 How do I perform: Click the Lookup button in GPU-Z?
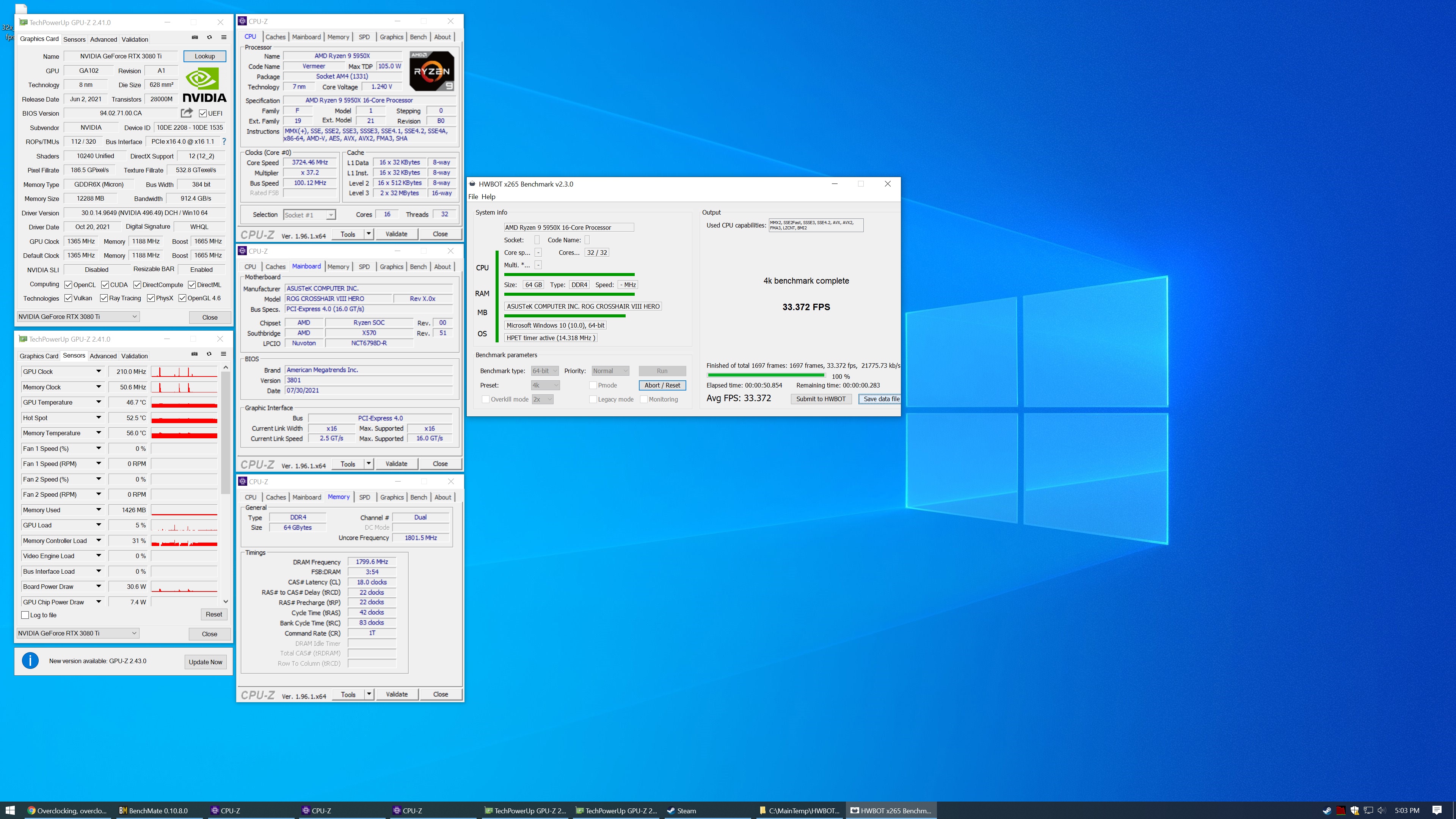click(x=205, y=56)
